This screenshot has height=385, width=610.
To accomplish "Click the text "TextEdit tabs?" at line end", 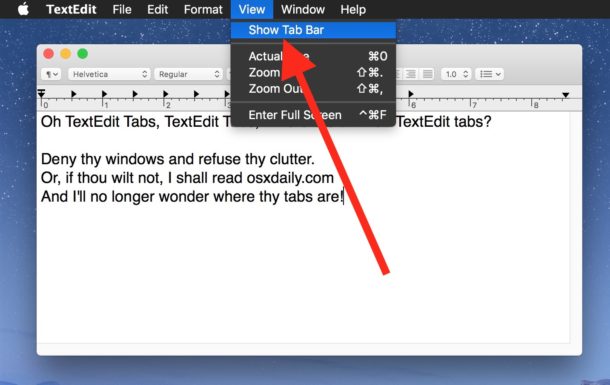I will (444, 122).
